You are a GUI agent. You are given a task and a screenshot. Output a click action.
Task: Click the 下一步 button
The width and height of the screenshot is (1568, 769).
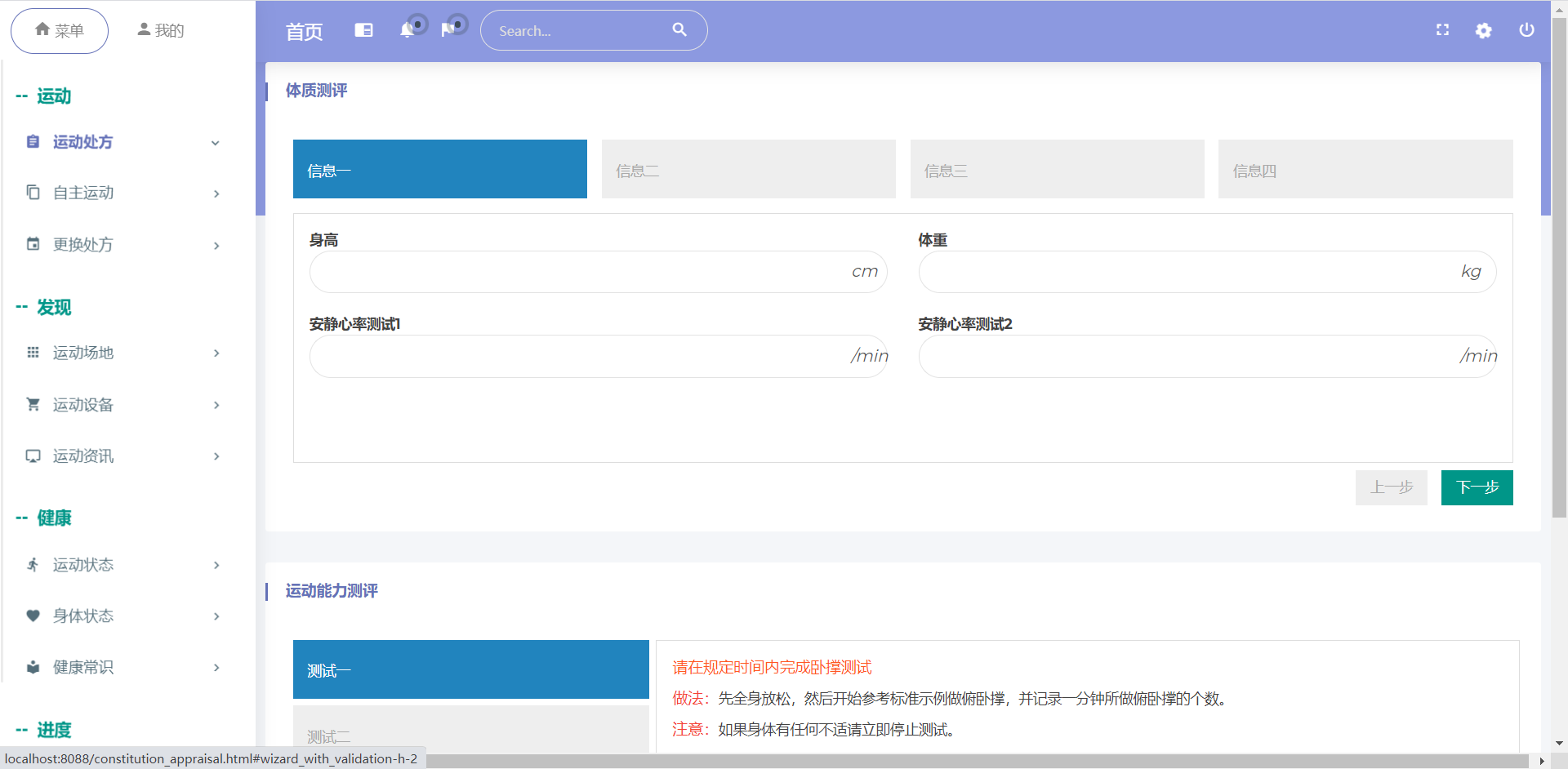pyautogui.click(x=1477, y=487)
